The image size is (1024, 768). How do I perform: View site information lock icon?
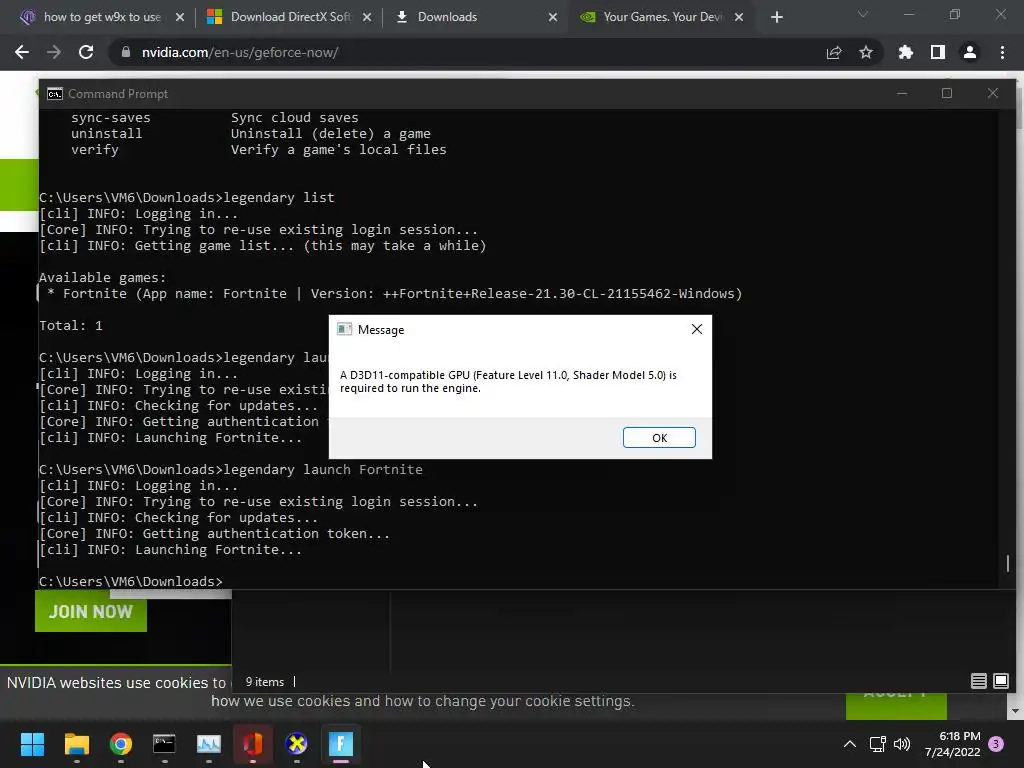(125, 52)
